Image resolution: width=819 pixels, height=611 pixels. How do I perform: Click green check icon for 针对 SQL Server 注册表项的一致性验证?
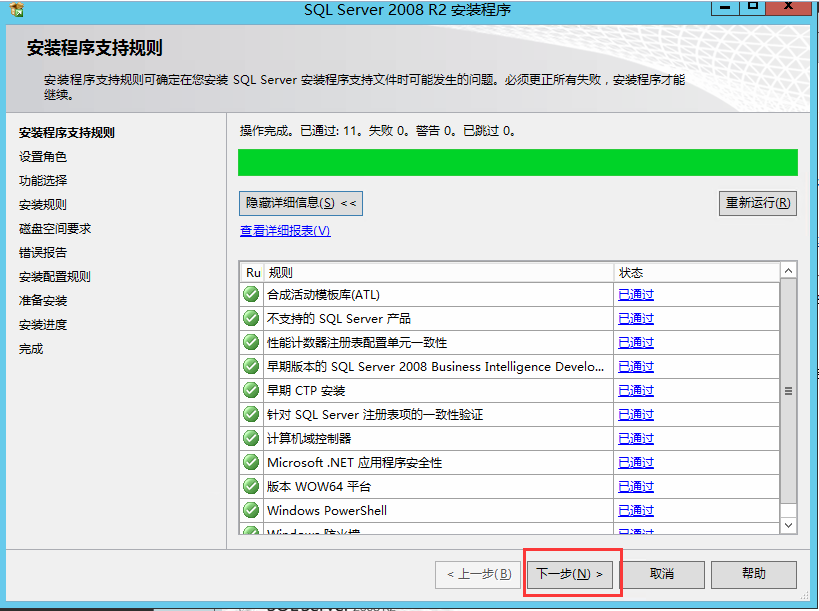click(x=251, y=415)
